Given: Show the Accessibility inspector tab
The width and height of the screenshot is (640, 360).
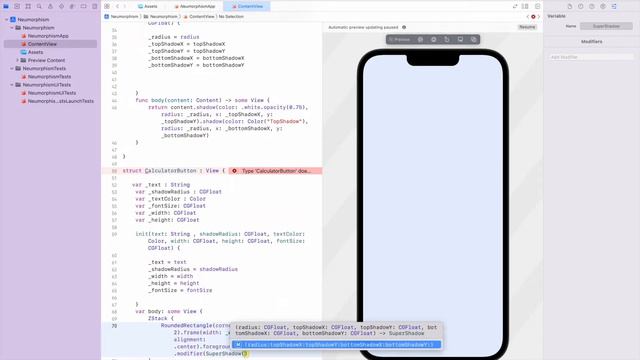Looking at the screenshot, I should coord(603,7).
